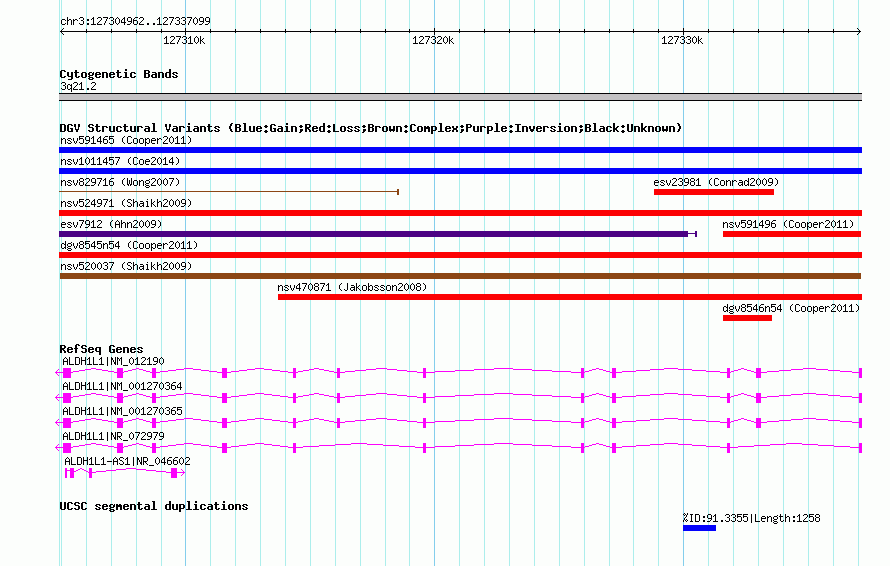Open the dgv8545n54 (Cooper2011) label
This screenshot has height=566, width=890.
(129, 245)
